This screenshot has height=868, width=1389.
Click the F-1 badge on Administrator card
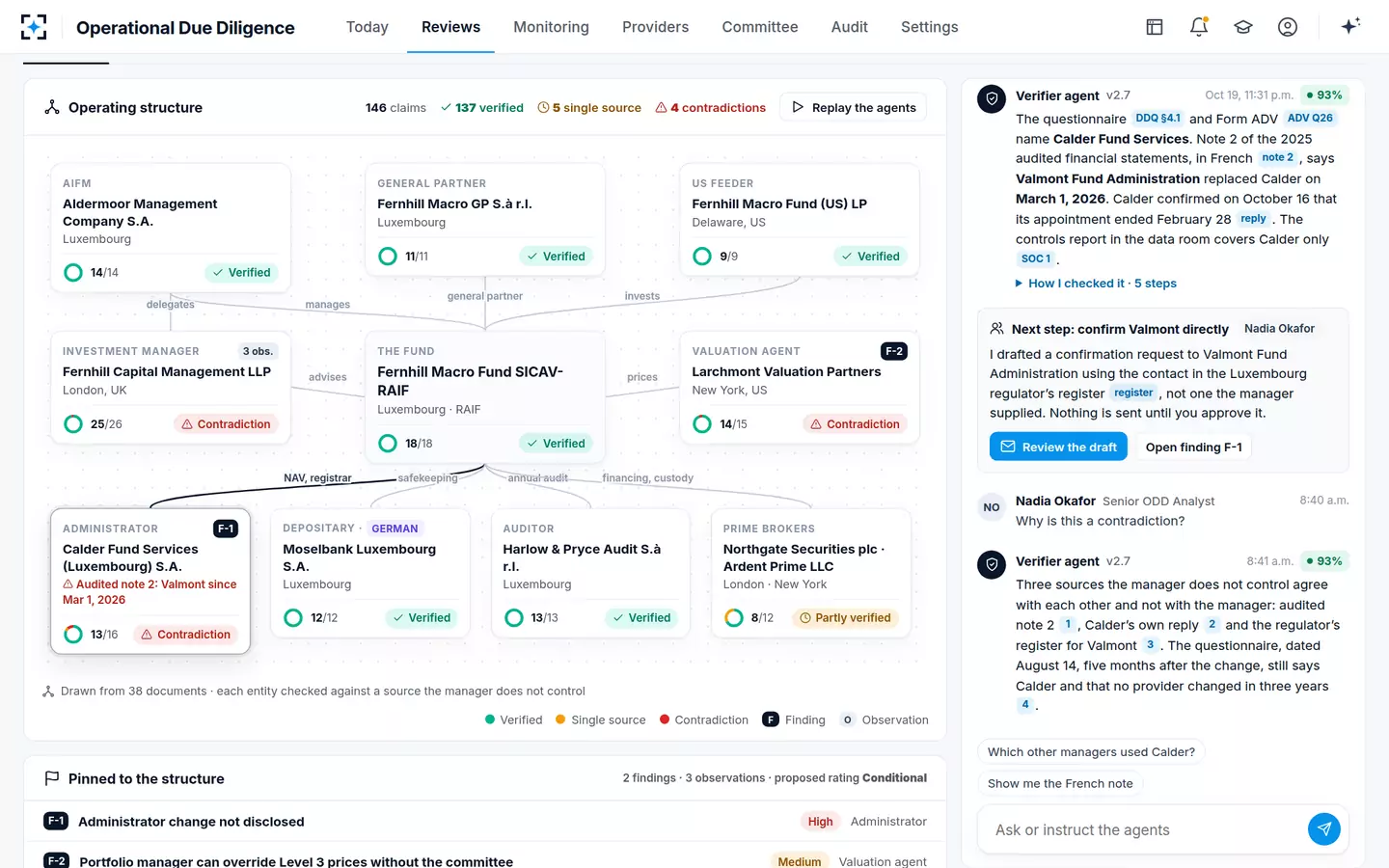click(226, 529)
